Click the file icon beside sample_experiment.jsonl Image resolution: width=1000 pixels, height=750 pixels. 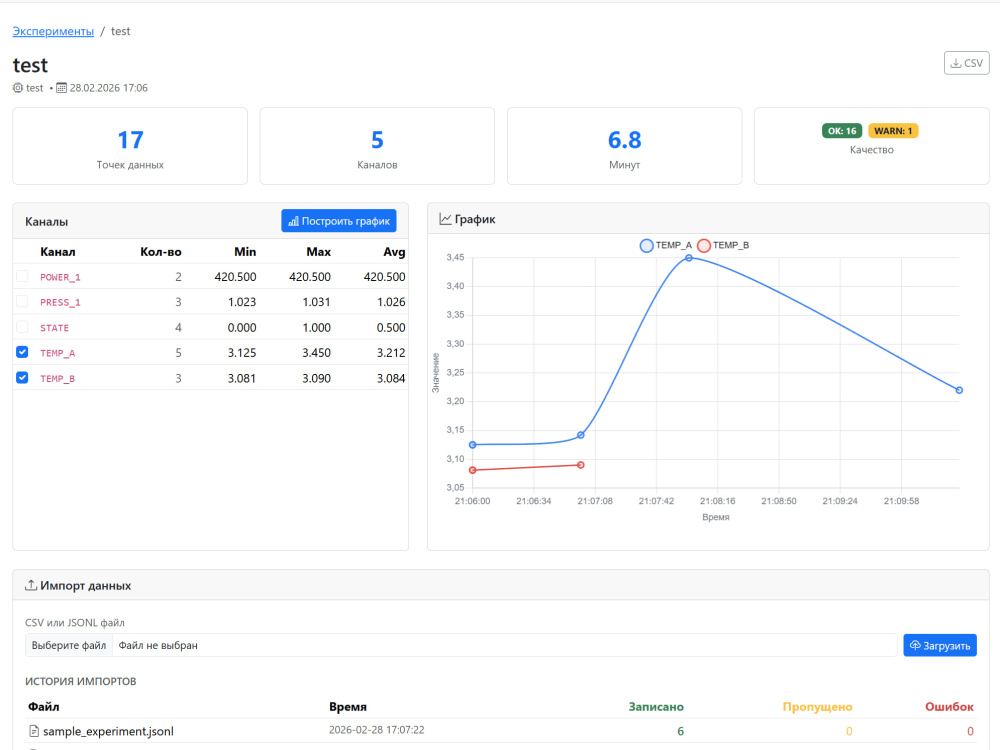point(34,731)
